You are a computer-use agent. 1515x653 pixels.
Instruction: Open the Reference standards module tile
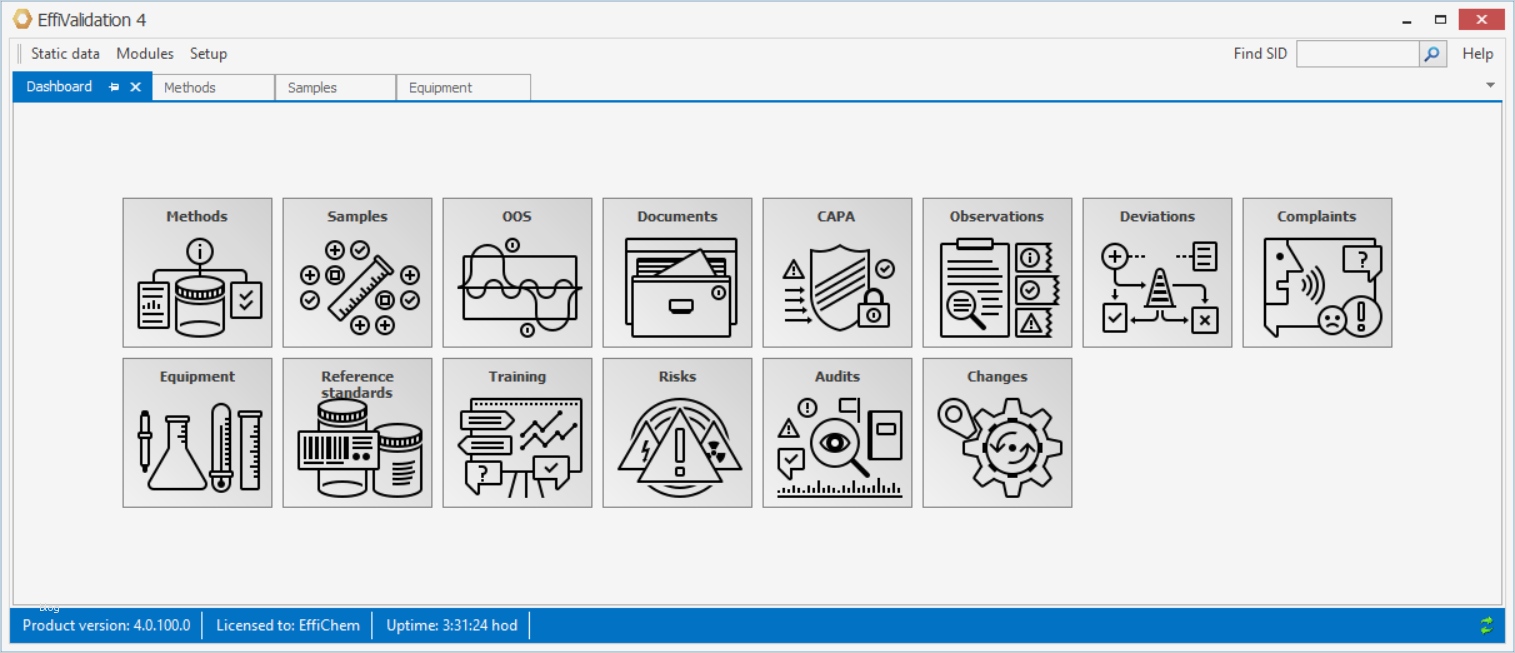click(357, 432)
